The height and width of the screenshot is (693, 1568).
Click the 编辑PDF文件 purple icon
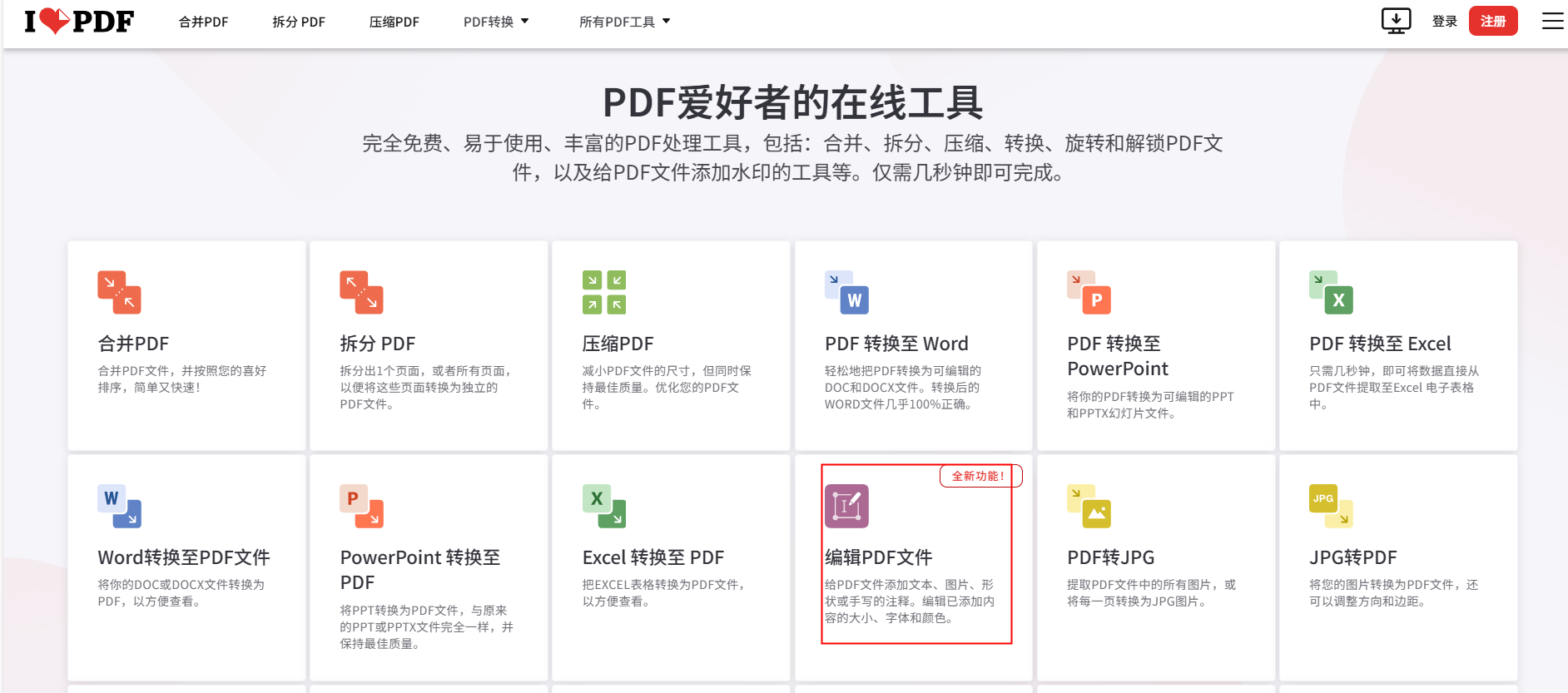click(x=846, y=506)
